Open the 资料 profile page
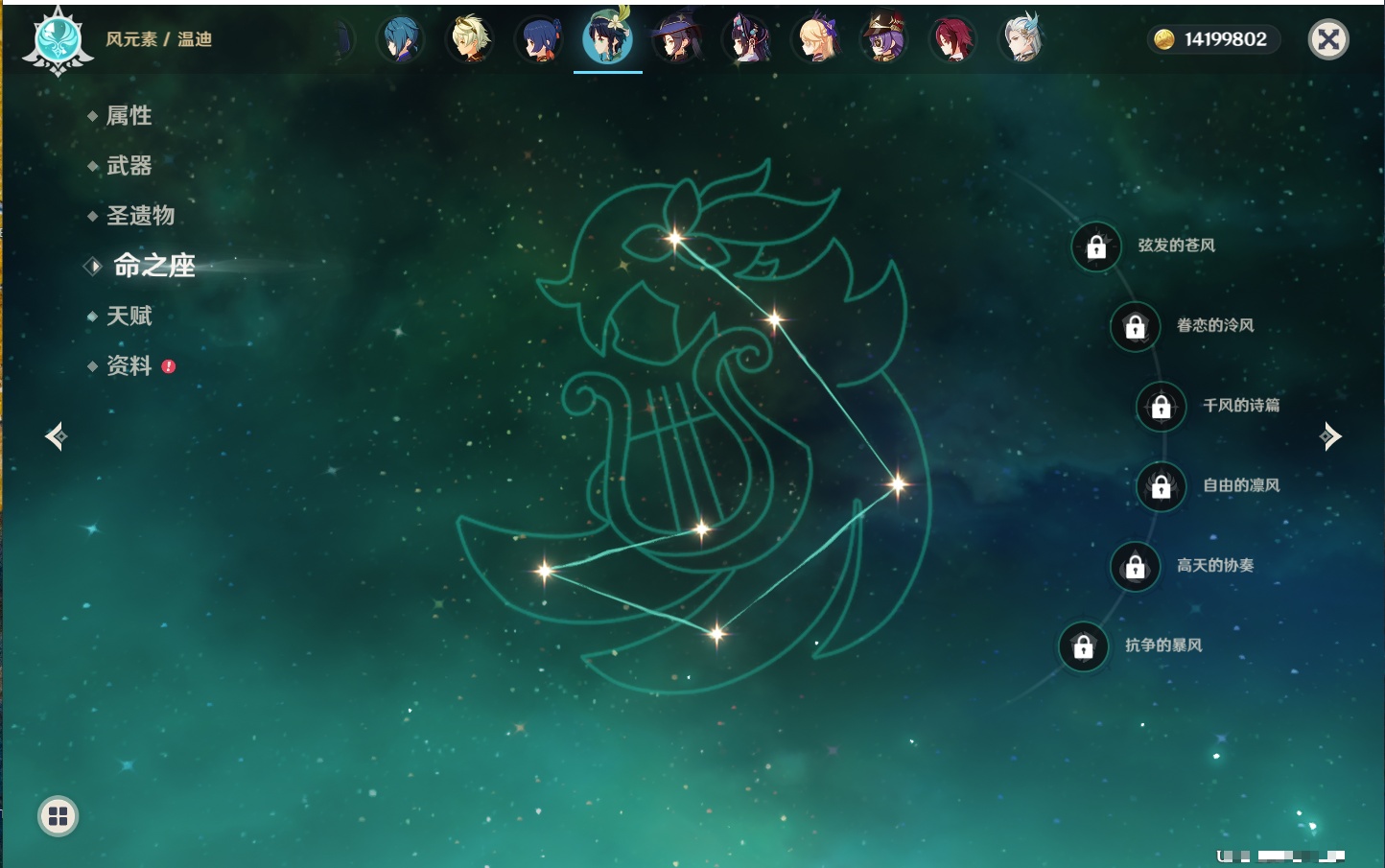 point(129,365)
